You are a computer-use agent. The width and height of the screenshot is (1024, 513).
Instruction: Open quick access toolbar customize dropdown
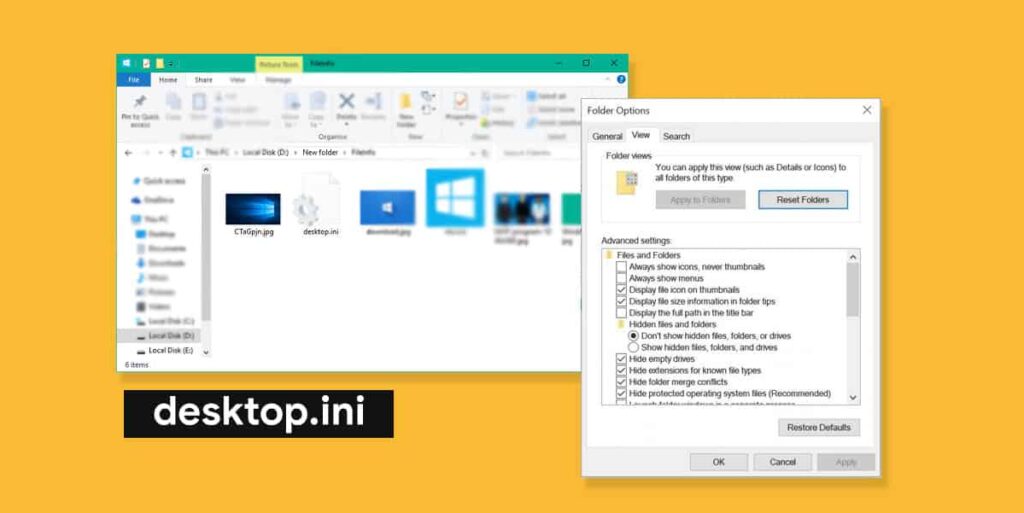point(171,63)
